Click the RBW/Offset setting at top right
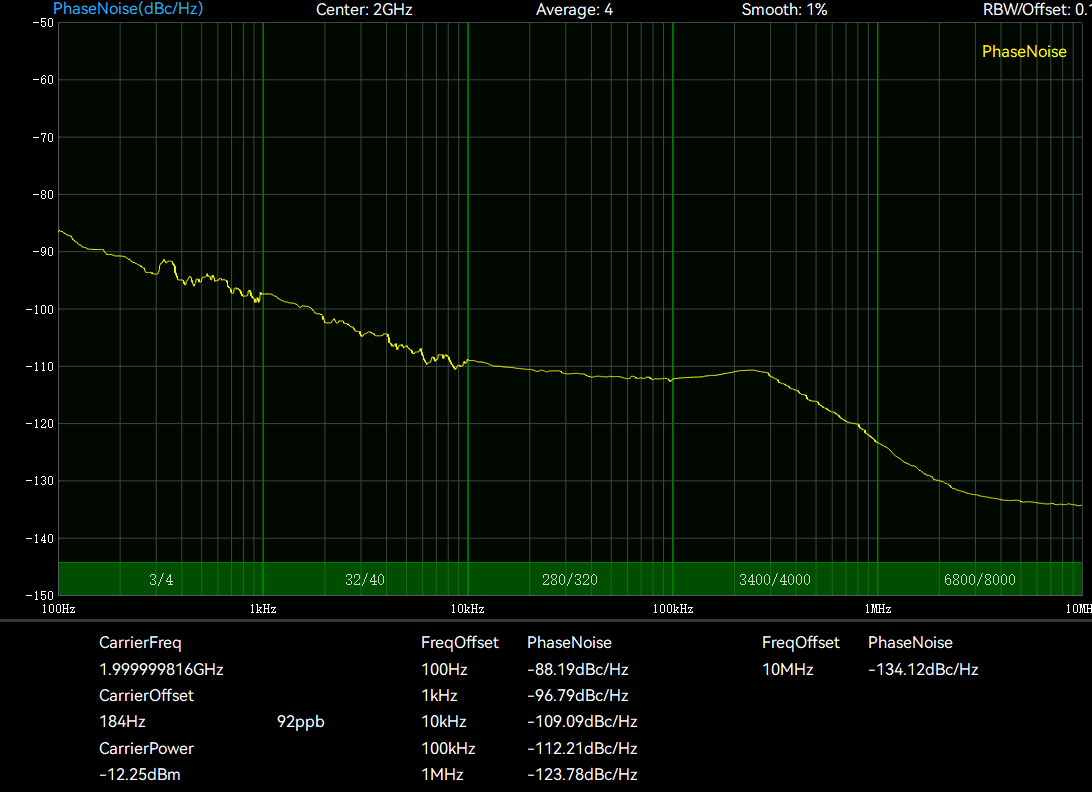Screen dimensions: 1092x792 [x=1037, y=10]
